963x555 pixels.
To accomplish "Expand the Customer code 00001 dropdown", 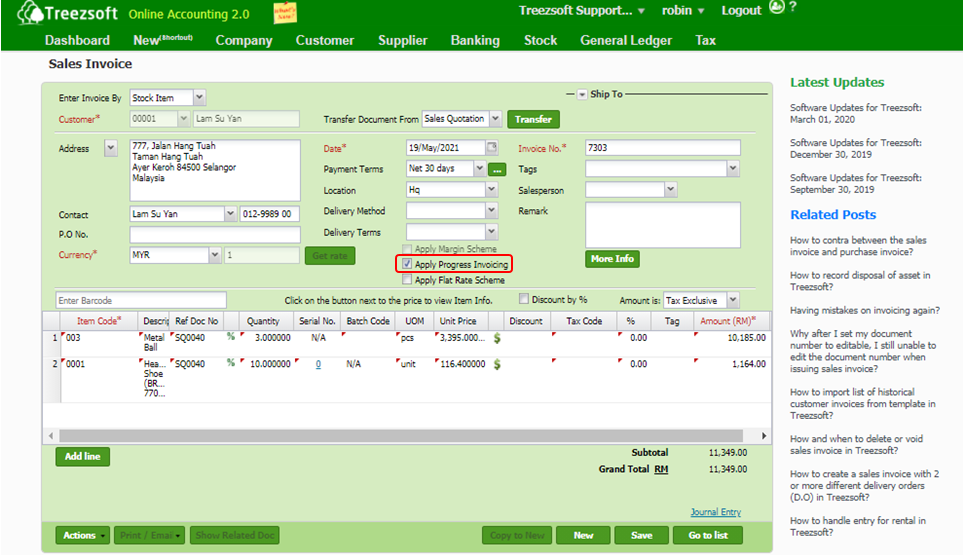I will point(183,118).
